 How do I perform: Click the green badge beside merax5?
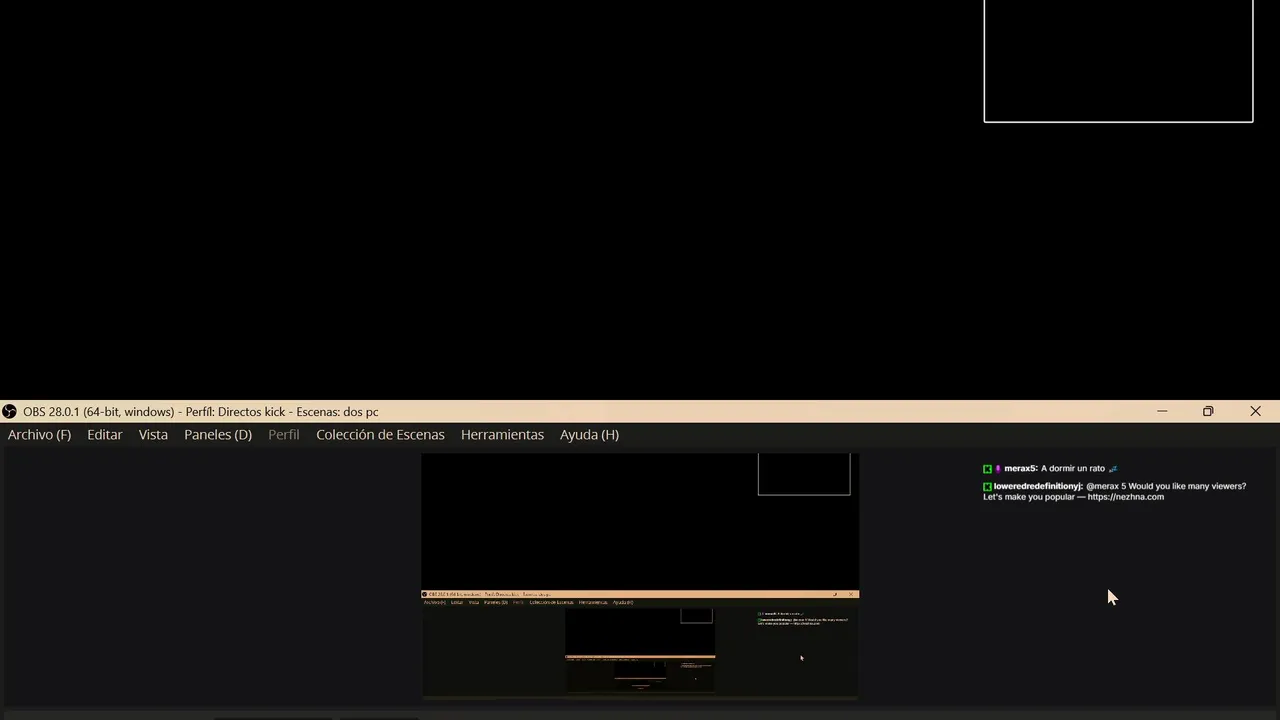987,469
